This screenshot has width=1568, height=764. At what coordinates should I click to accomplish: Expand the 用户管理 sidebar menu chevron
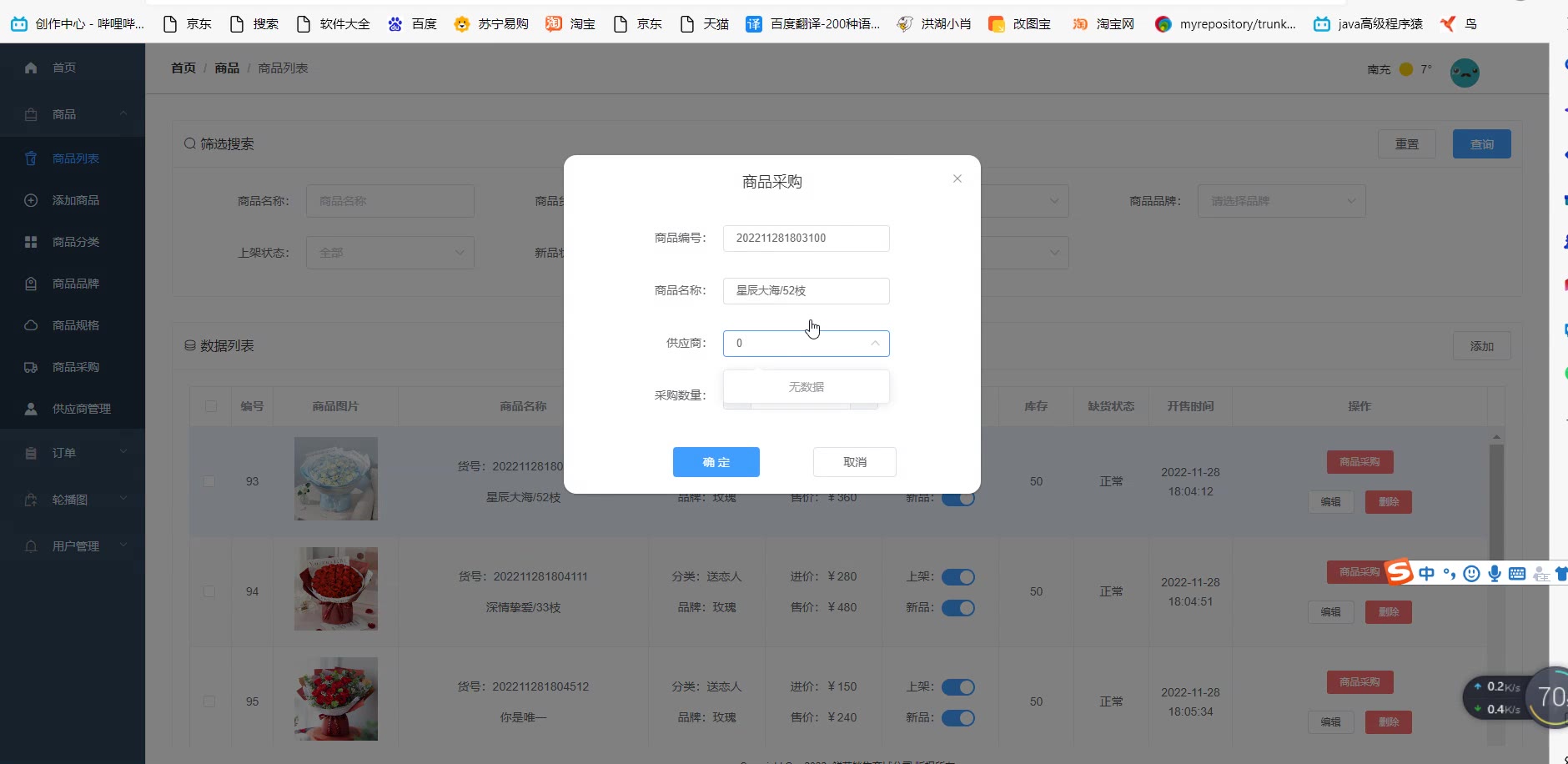[x=123, y=545]
